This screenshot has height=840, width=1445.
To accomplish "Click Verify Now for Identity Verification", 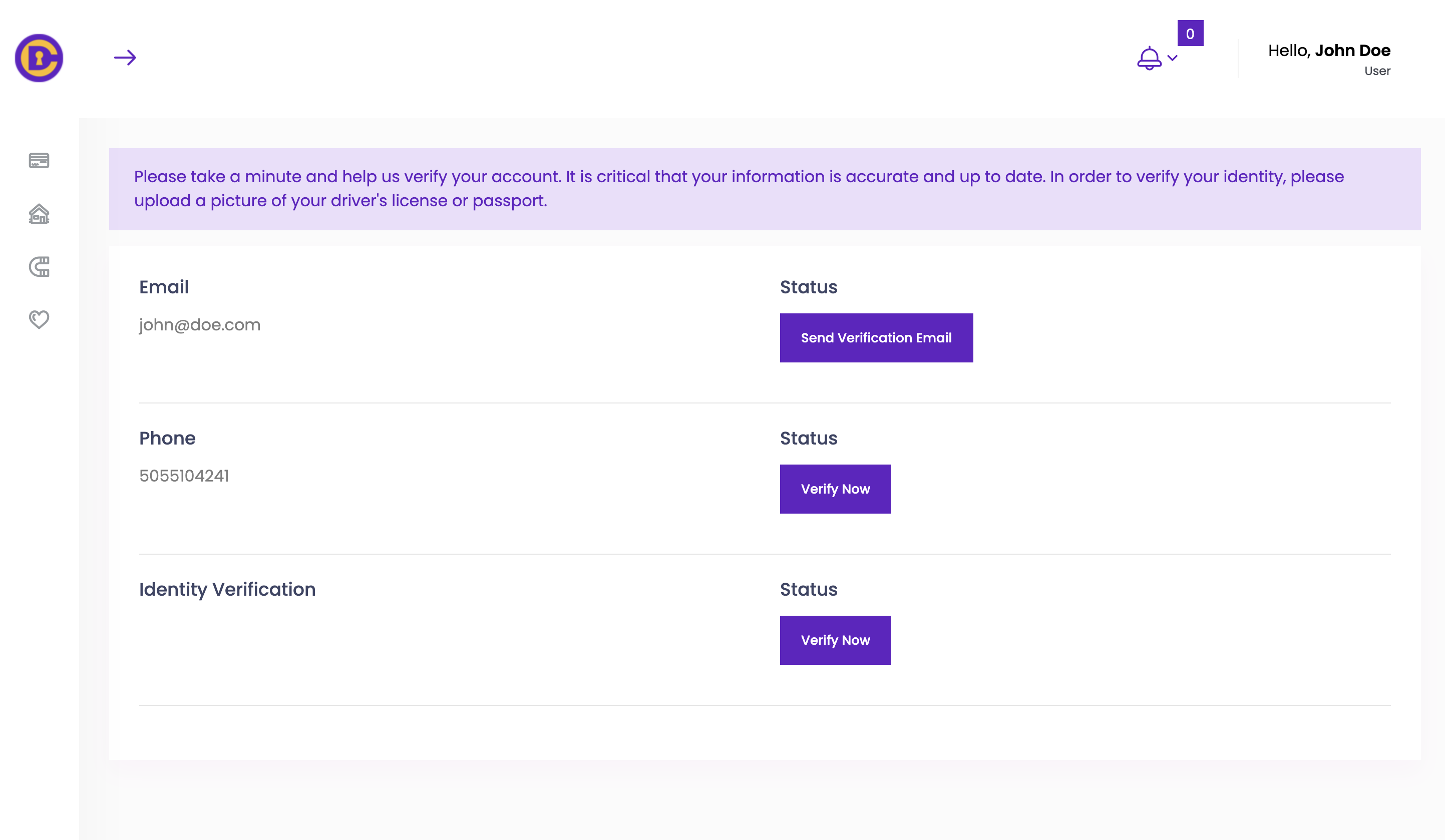I will 836,640.
